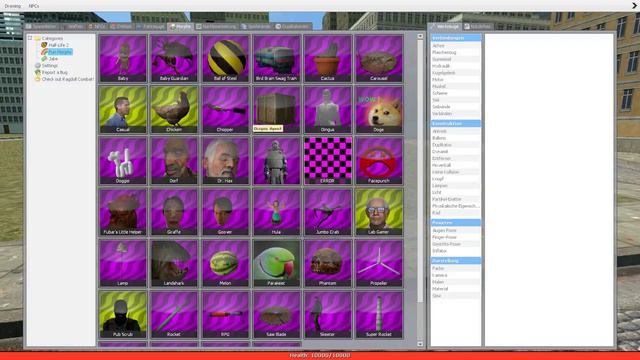Click the arrow at top-right corner

pos(635,6)
